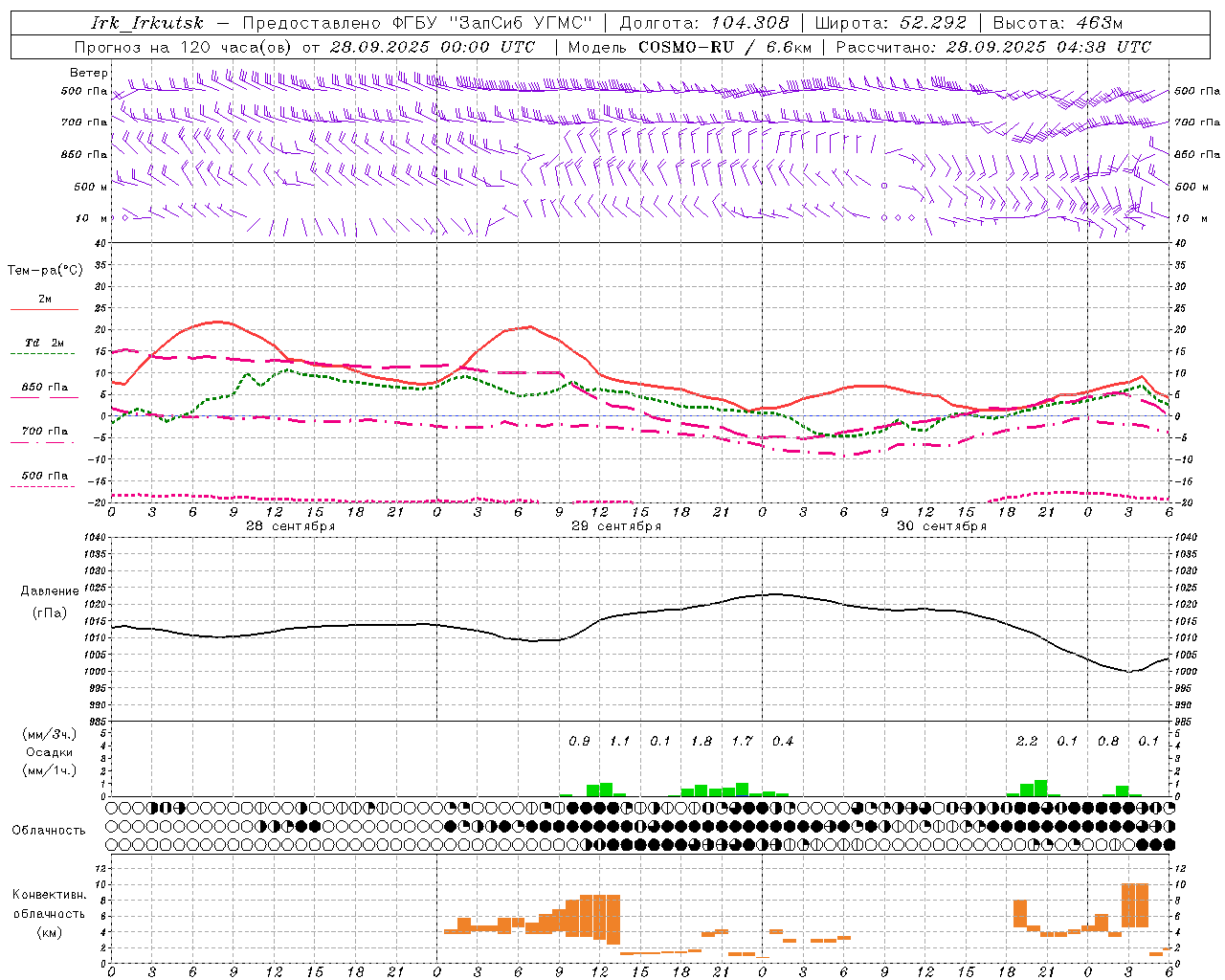
Task: Click the 28 сентября date label
Action: 290,526
